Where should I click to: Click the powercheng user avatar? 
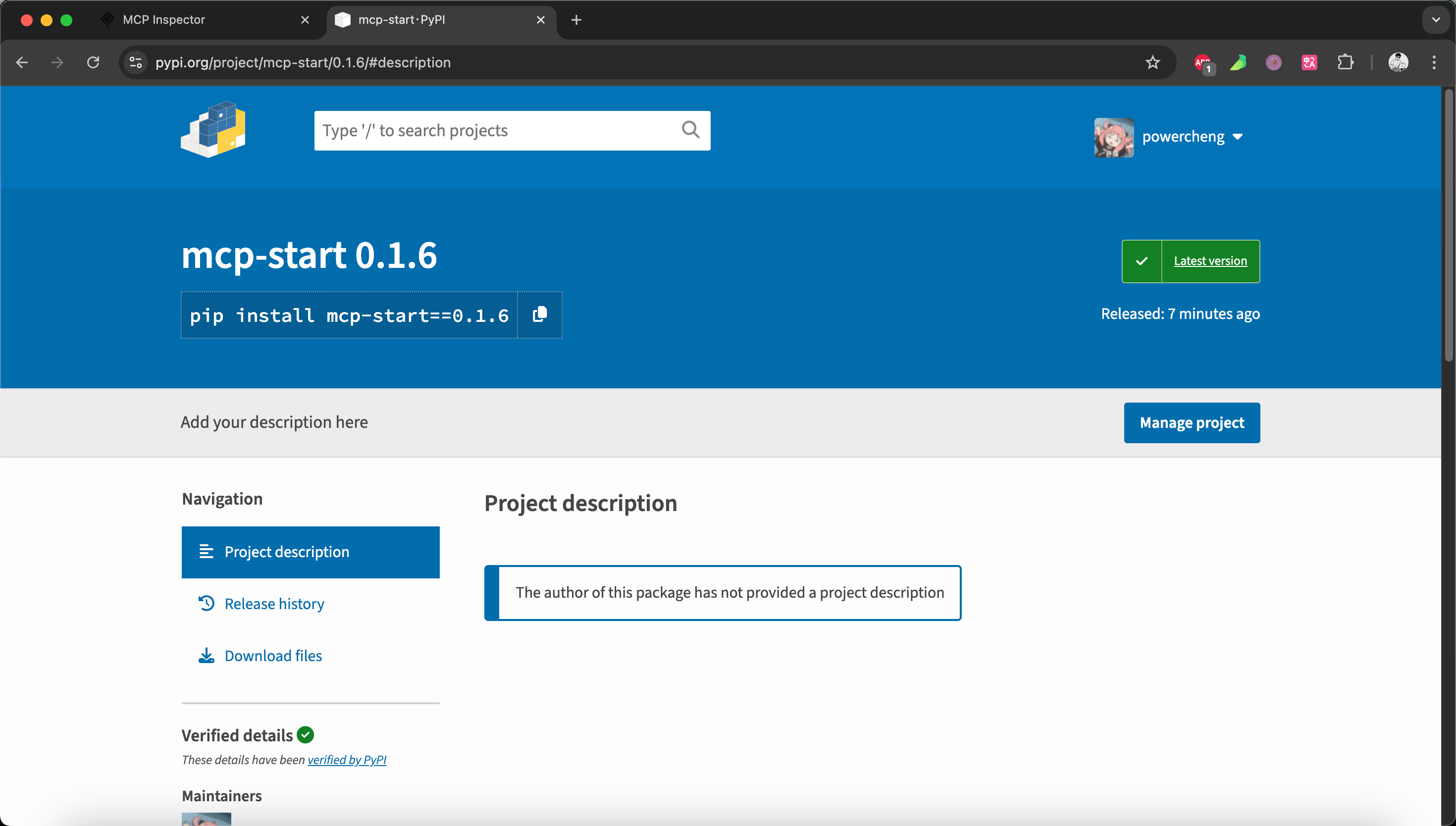tap(1113, 137)
